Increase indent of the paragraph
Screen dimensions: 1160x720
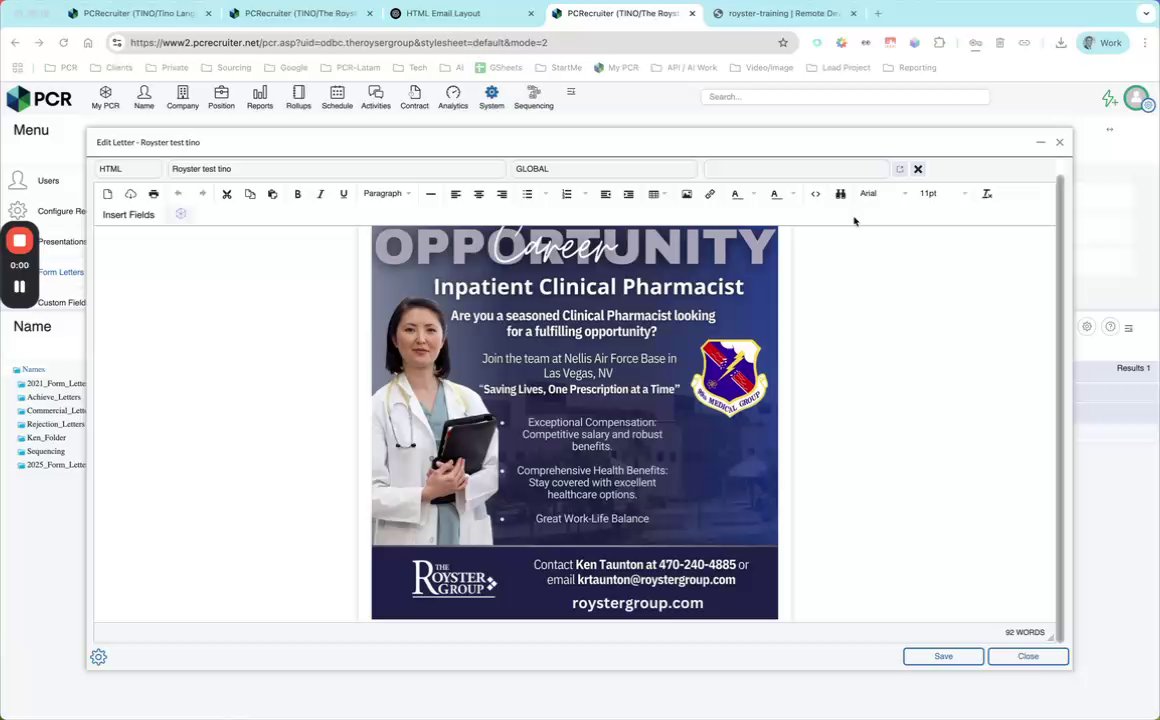click(x=628, y=194)
